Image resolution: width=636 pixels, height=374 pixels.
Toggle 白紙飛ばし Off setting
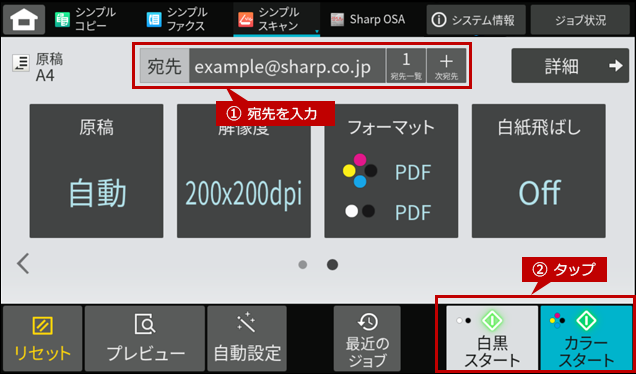click(539, 171)
